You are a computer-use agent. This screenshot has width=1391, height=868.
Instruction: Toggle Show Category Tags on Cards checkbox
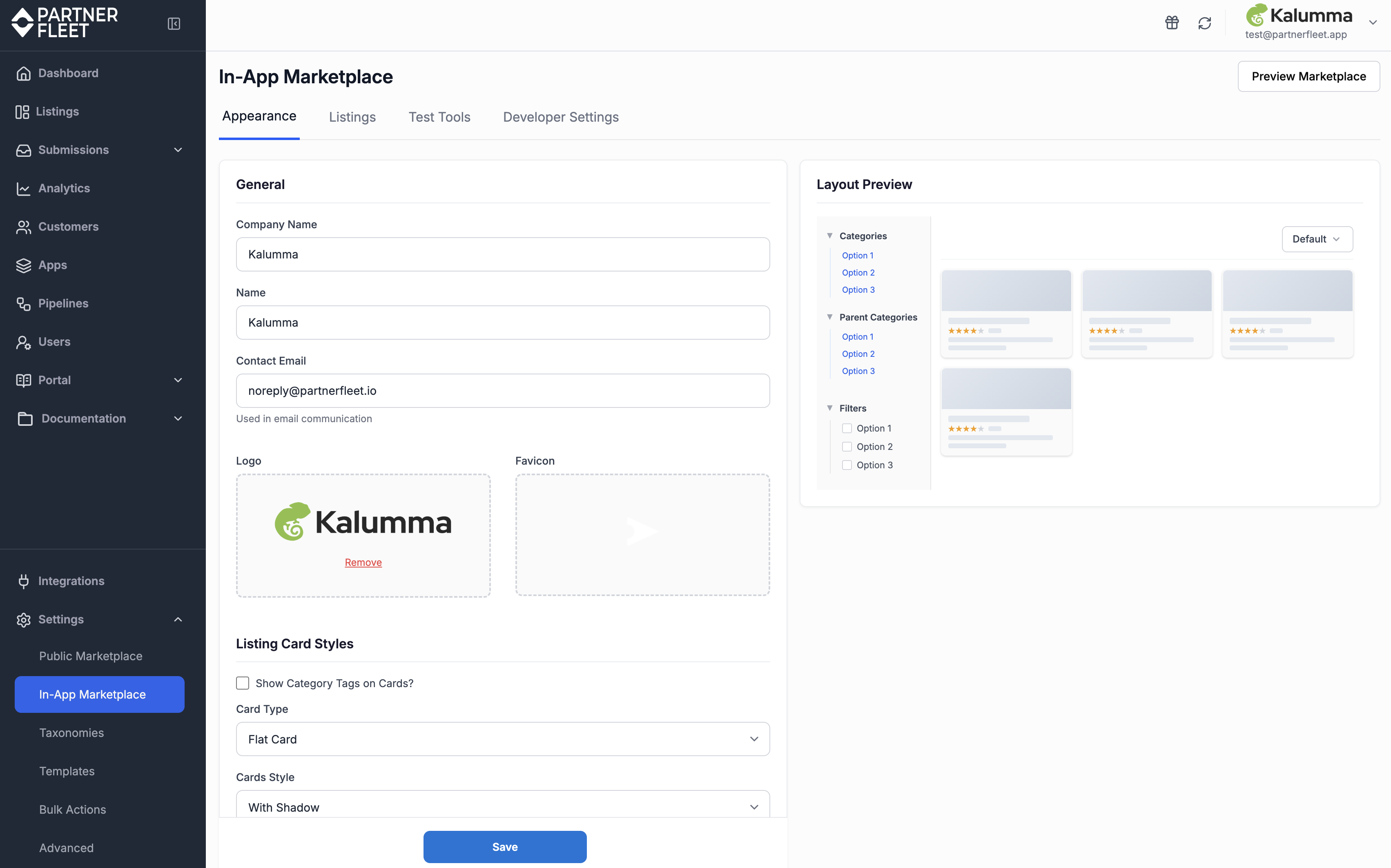click(243, 683)
